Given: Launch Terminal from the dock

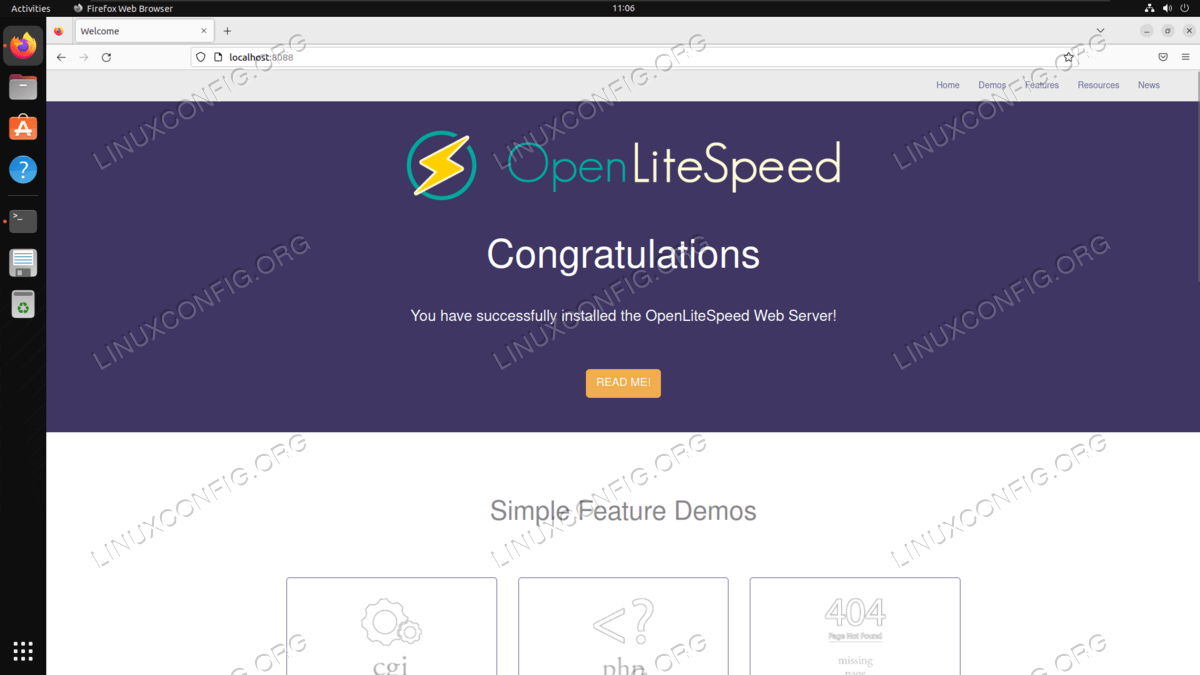Looking at the screenshot, I should [x=23, y=221].
